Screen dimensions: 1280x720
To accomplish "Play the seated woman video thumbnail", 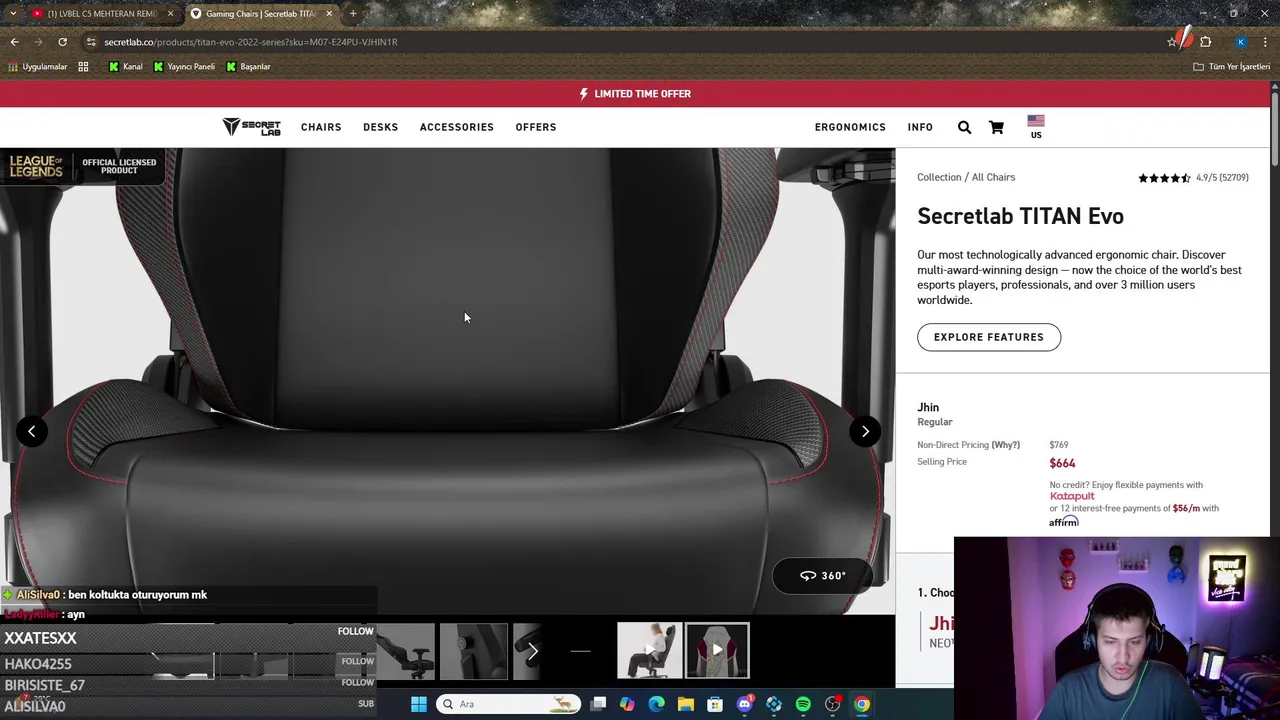I will pyautogui.click(x=649, y=650).
